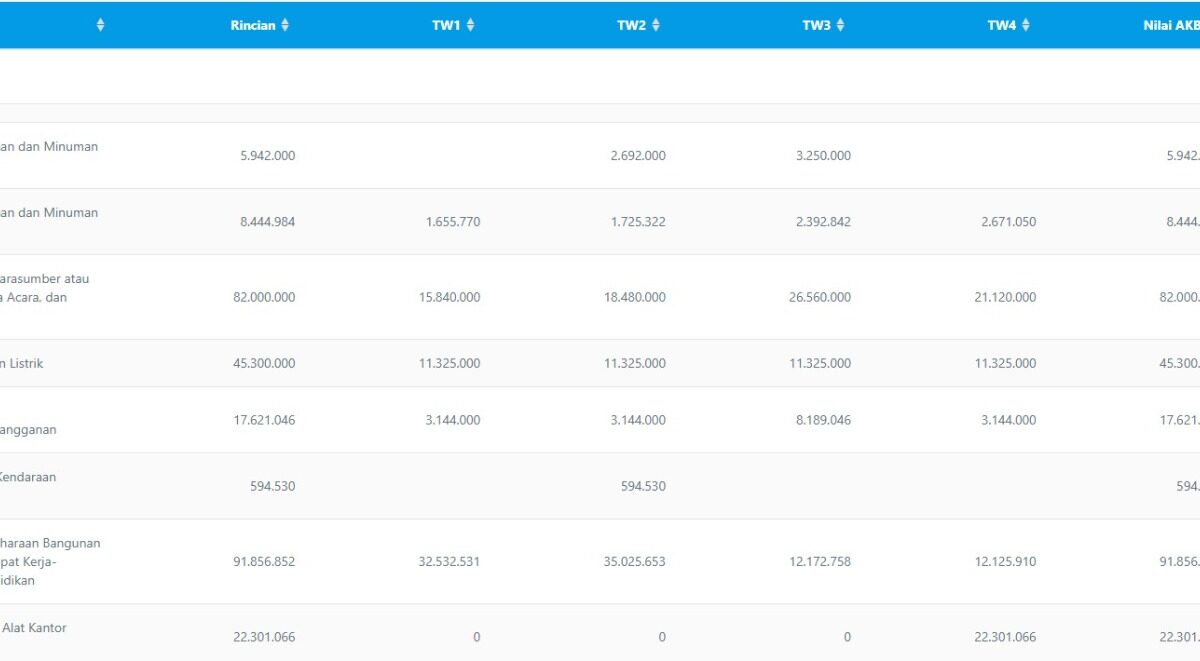Select the 32.532.531 cell under TW1
The height and width of the screenshot is (661, 1200).
pyautogui.click(x=449, y=561)
